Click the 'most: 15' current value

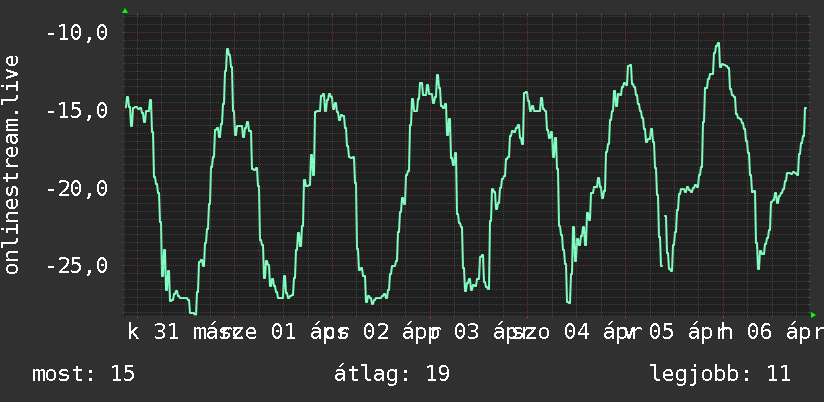click(x=84, y=374)
